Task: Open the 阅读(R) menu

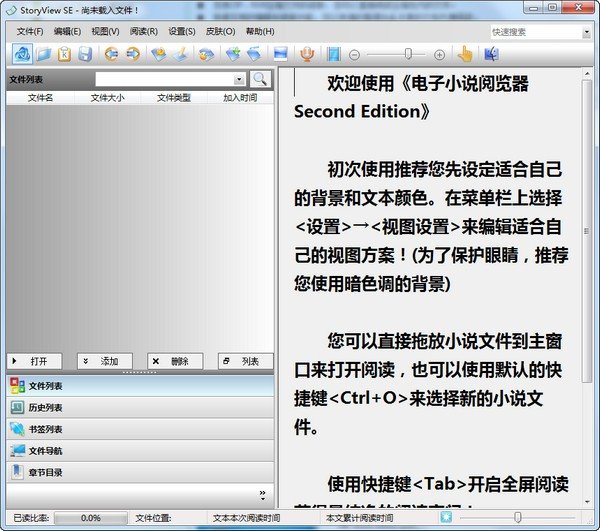Action: click(x=143, y=31)
